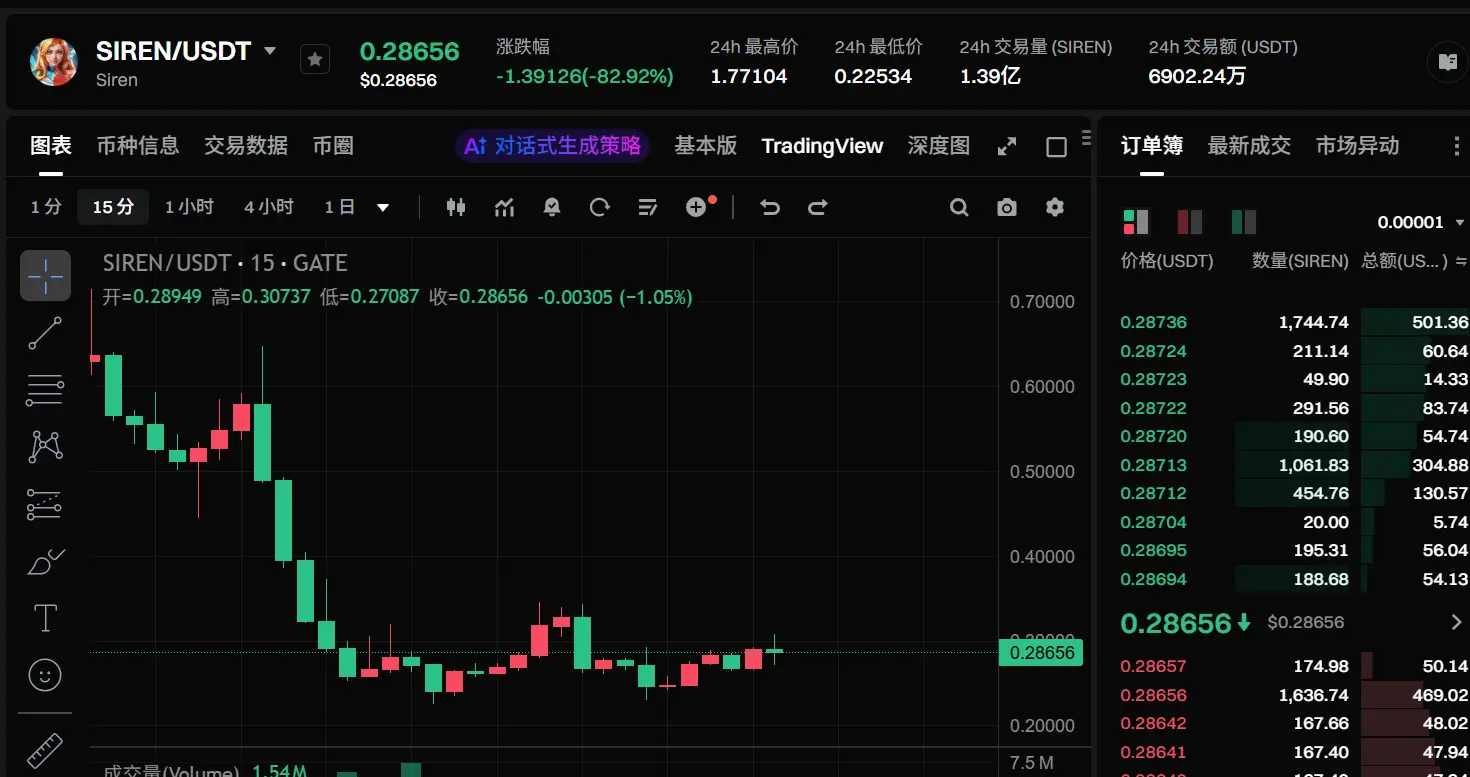Show bids-only order book view
The height and width of the screenshot is (777, 1470).
pyautogui.click(x=1244, y=221)
